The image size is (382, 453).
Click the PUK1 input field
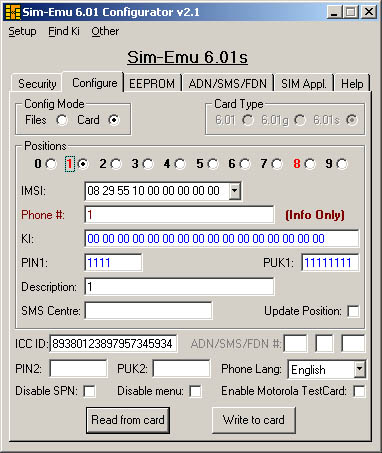tap(330, 263)
